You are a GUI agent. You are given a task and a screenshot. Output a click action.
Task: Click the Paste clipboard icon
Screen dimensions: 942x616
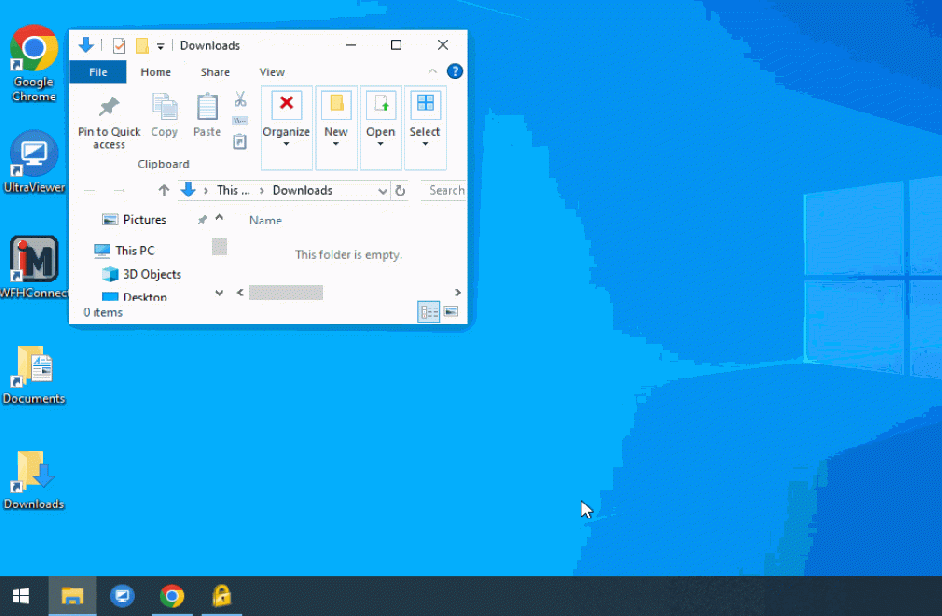click(207, 107)
